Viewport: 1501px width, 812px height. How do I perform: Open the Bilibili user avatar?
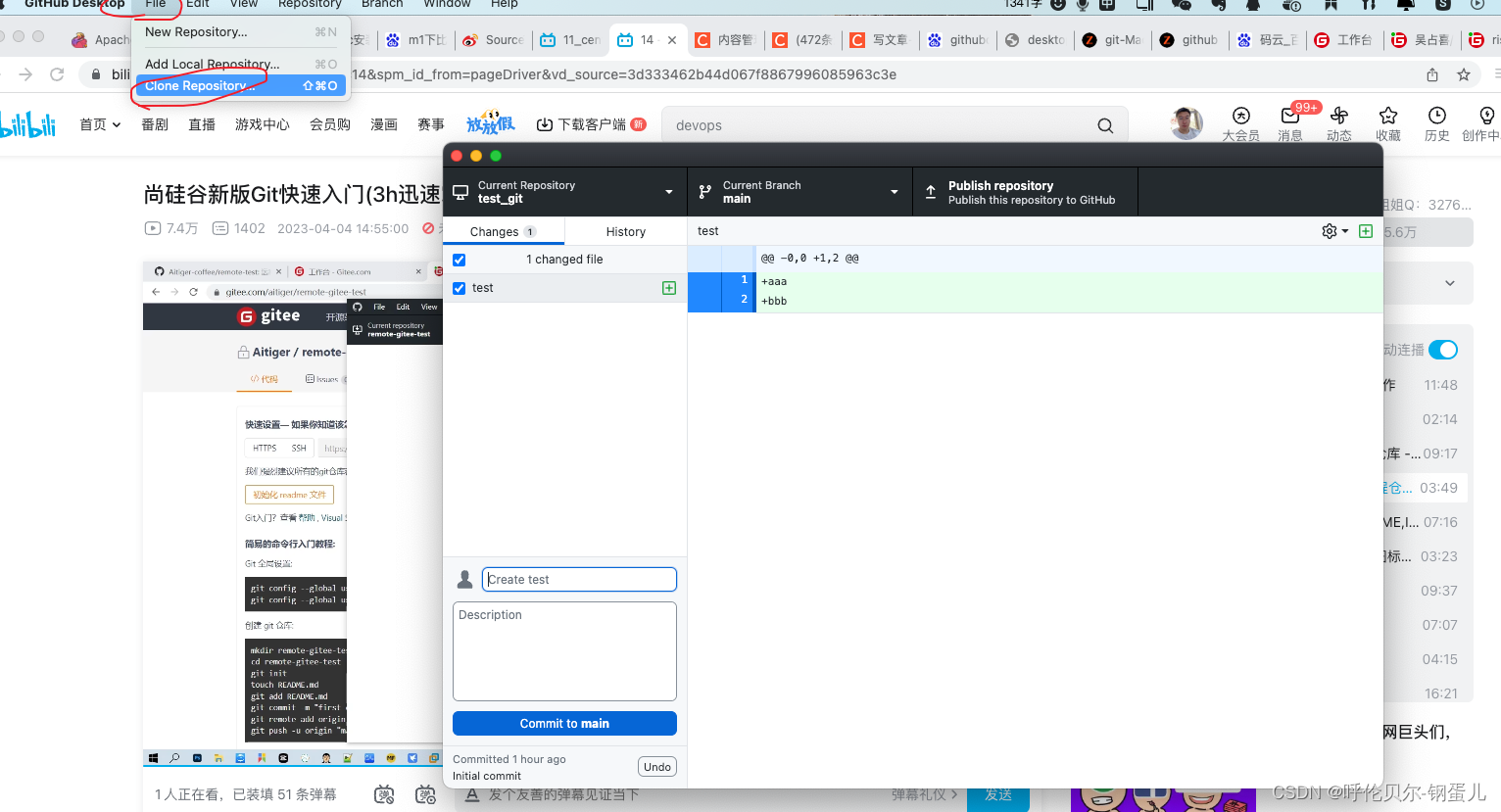1186,123
